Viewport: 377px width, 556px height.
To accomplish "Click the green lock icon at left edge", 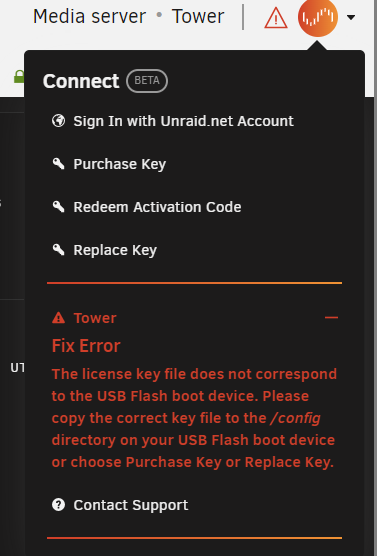I will pyautogui.click(x=19, y=77).
